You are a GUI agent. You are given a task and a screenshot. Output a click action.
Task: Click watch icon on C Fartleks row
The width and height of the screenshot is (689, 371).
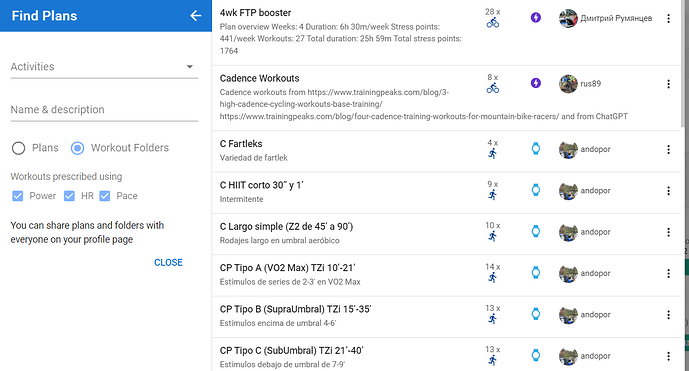(x=536, y=149)
